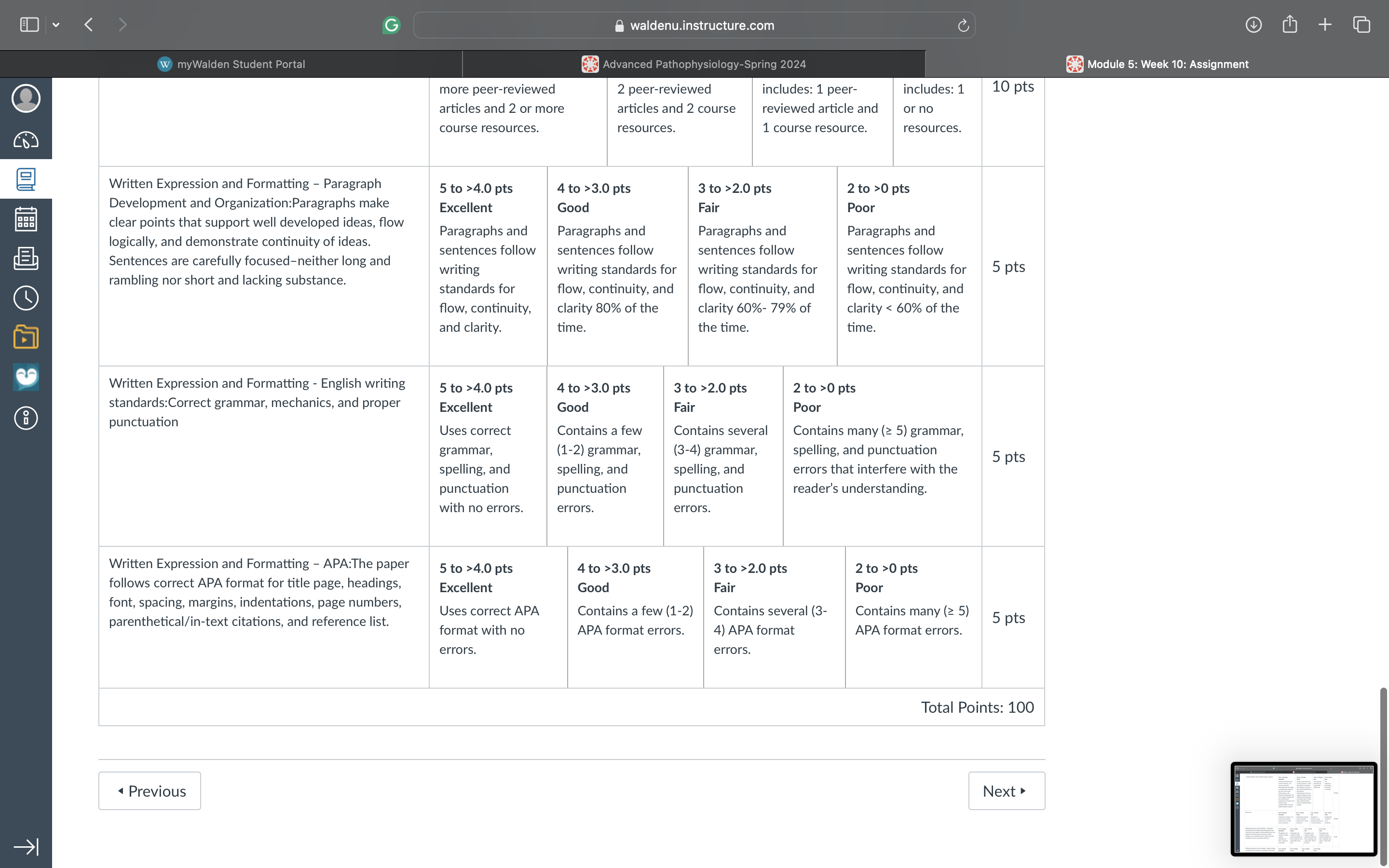Viewport: 1389px width, 868px height.
Task: Open the History clock icon
Action: [26, 298]
